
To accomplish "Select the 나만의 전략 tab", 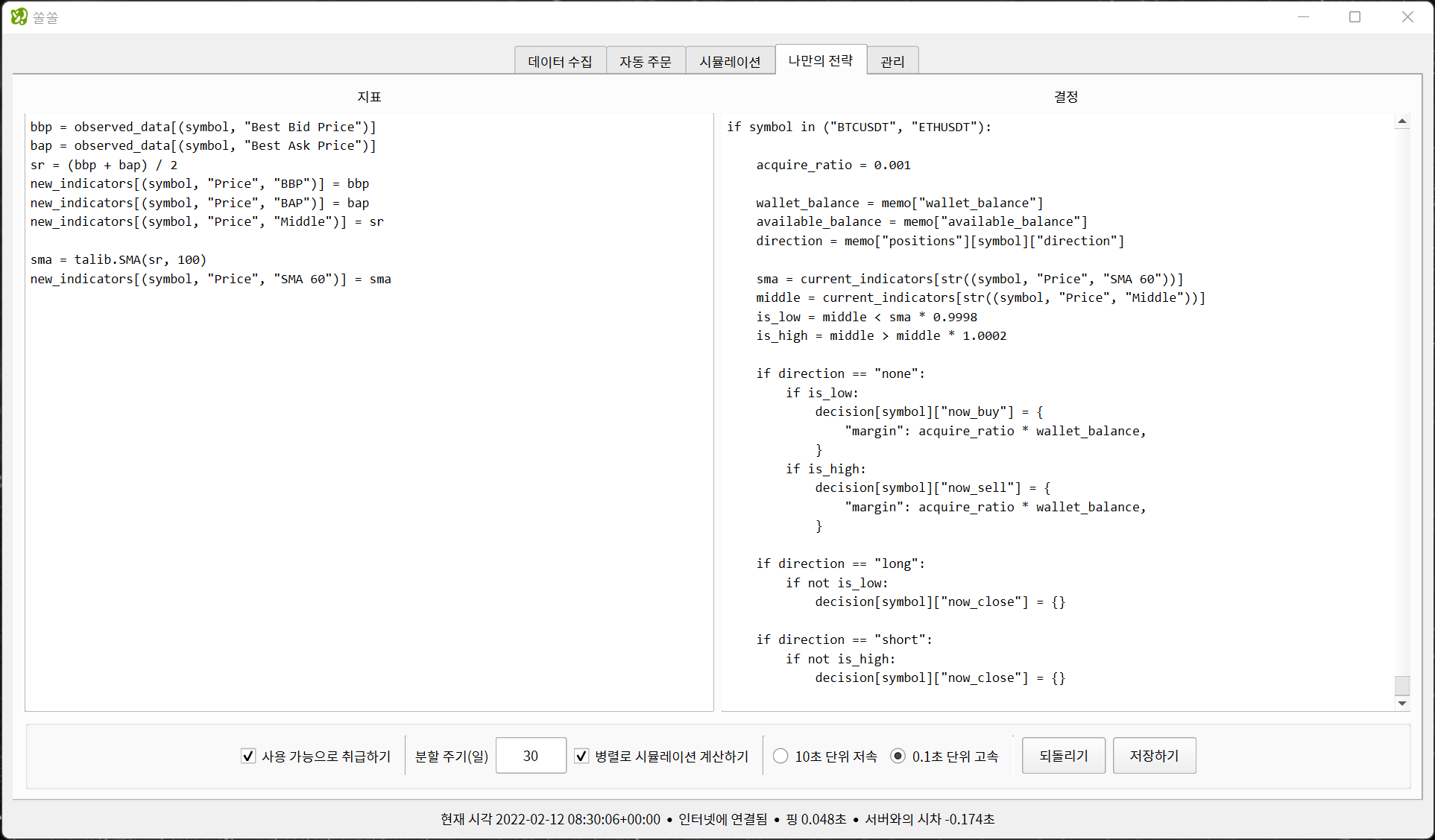I will [820, 60].
